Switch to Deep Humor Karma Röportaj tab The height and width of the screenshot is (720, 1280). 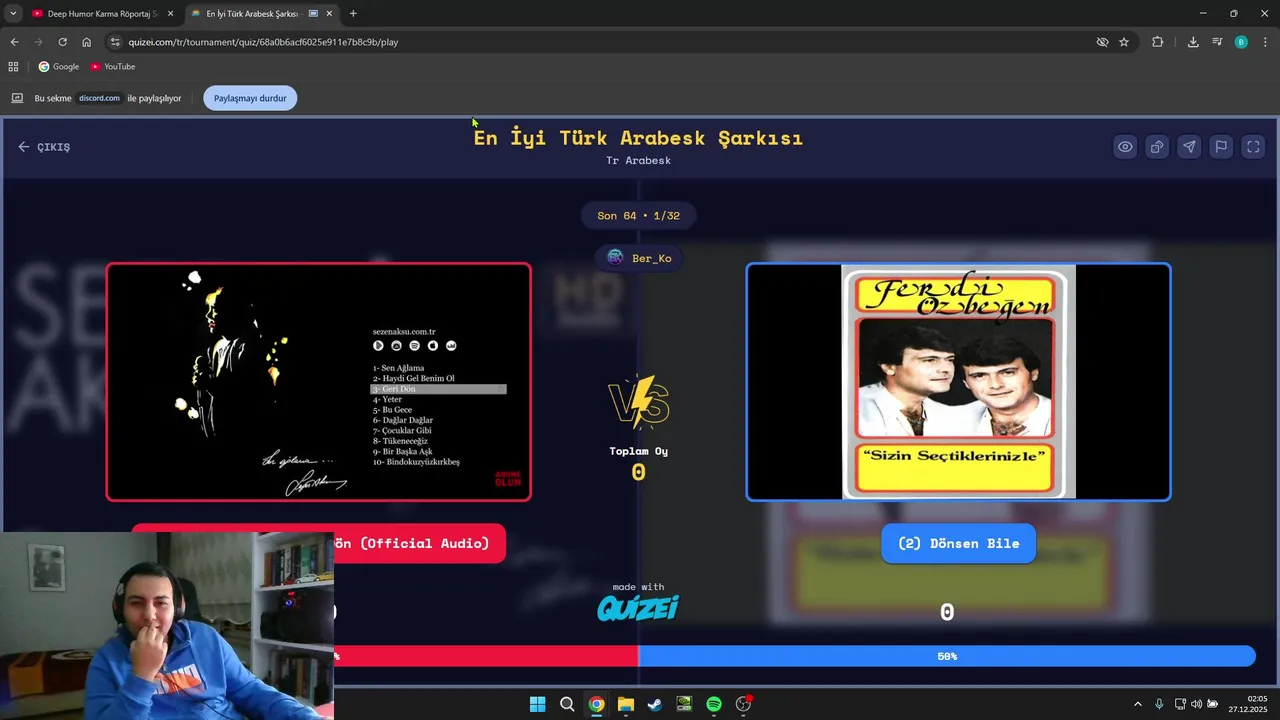(x=103, y=14)
